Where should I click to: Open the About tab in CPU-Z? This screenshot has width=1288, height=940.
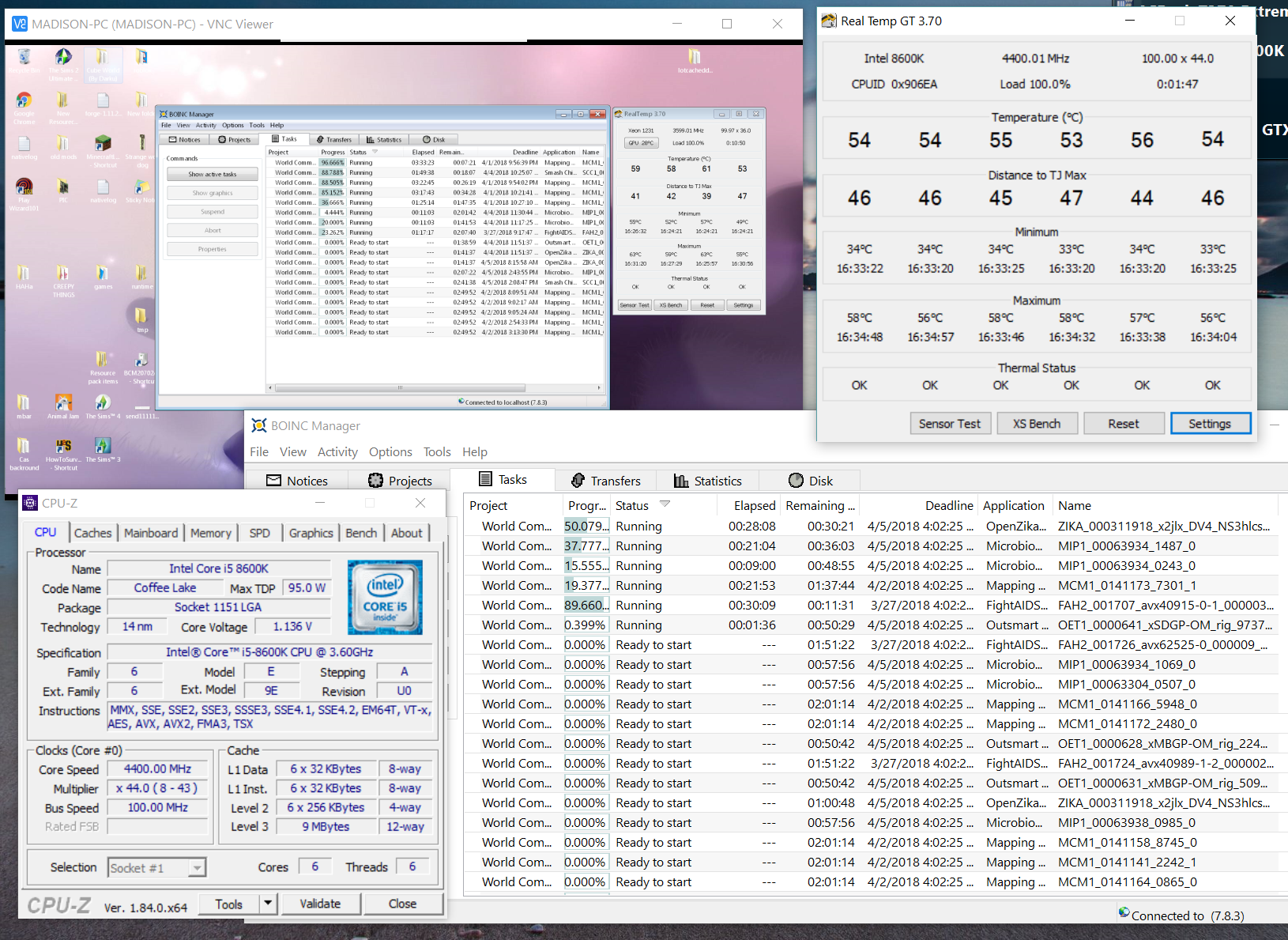407,533
